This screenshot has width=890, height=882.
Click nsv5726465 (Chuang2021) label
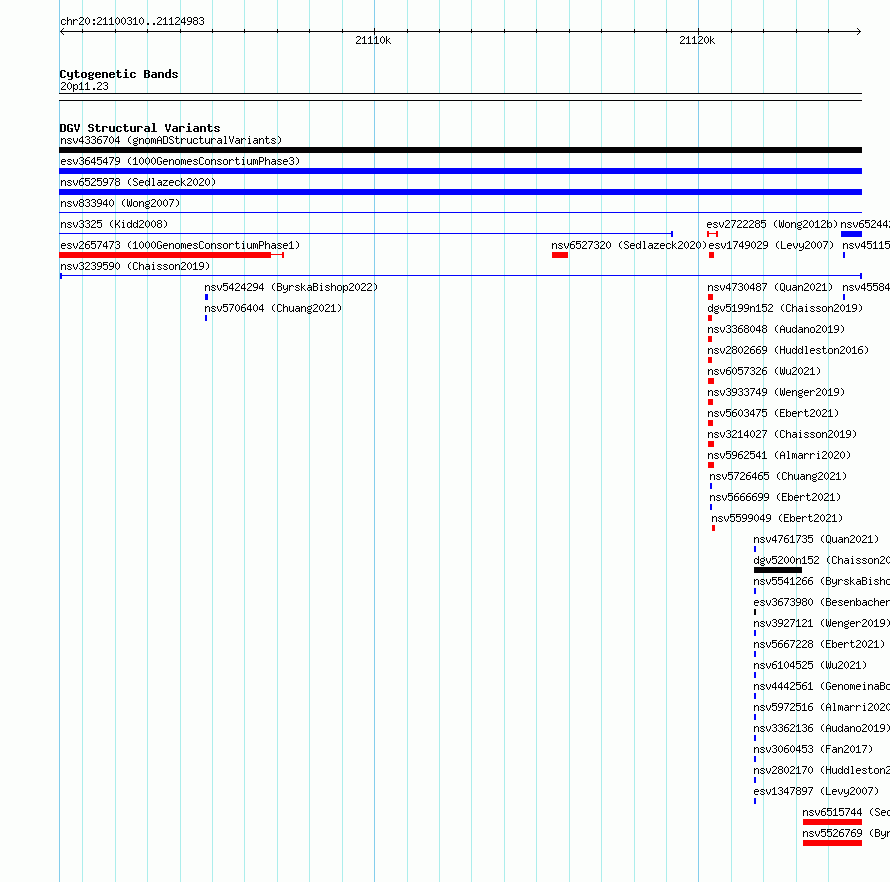tap(778, 476)
